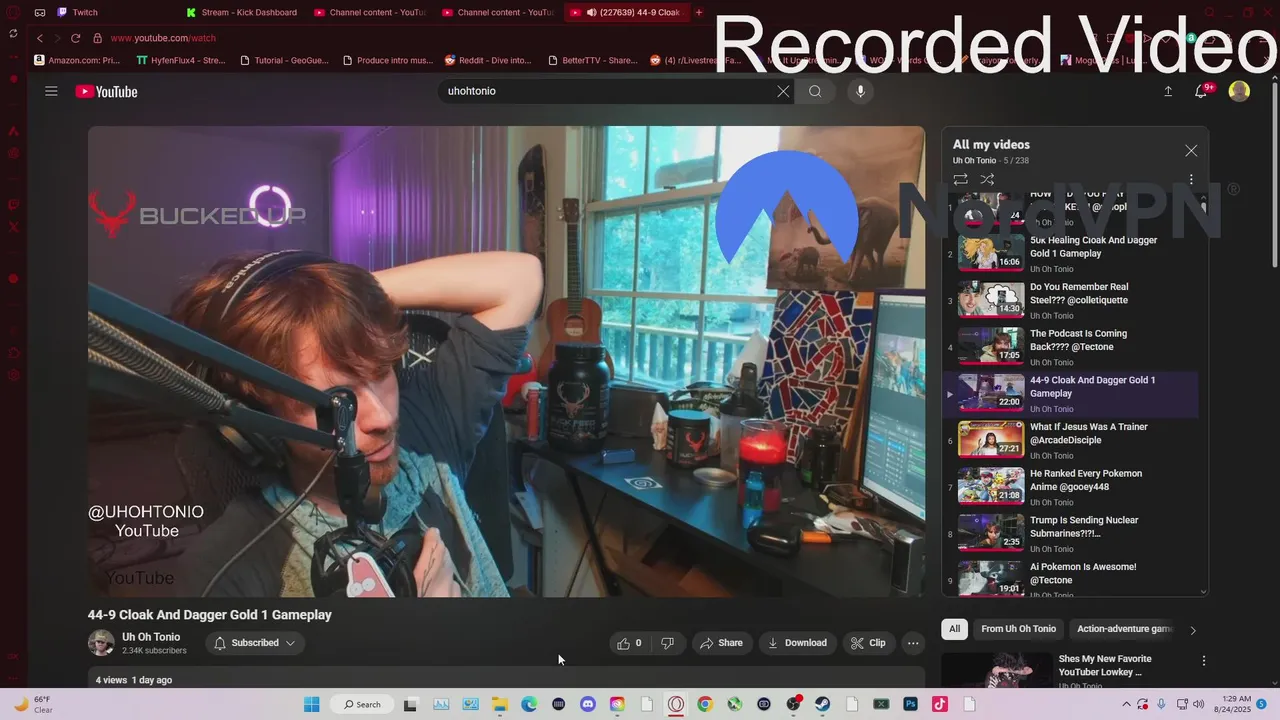Select current 44-9 Cloak And Dagger playlist item
The image size is (1280, 720).
coord(1071,394)
